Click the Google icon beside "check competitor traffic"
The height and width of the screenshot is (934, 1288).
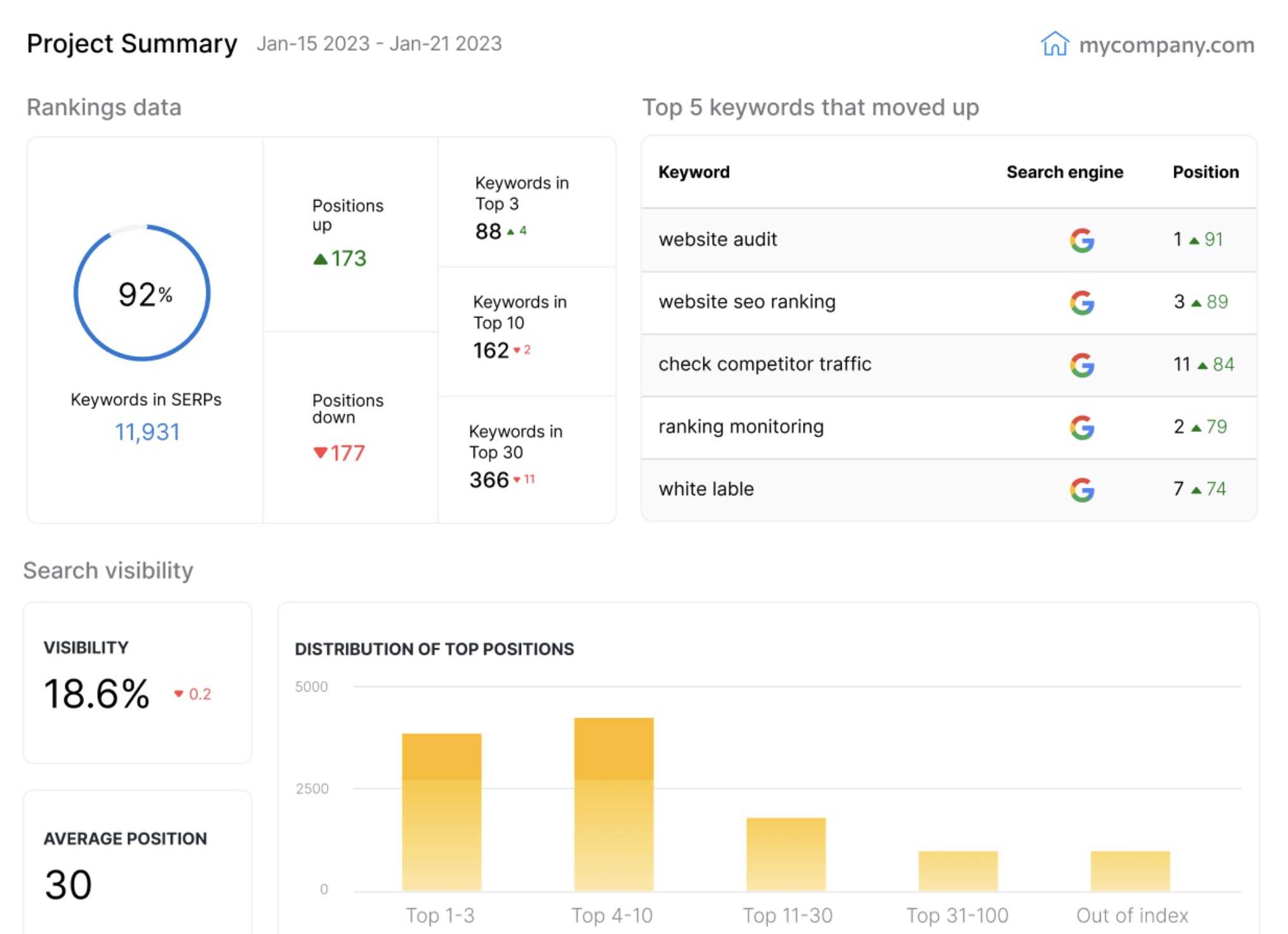pyautogui.click(x=1084, y=364)
